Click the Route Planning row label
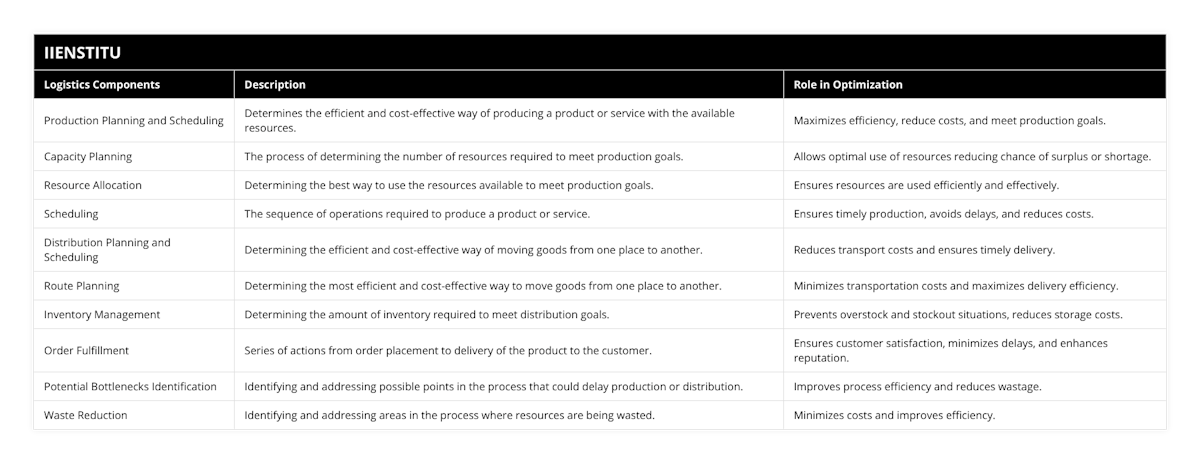 (82, 286)
